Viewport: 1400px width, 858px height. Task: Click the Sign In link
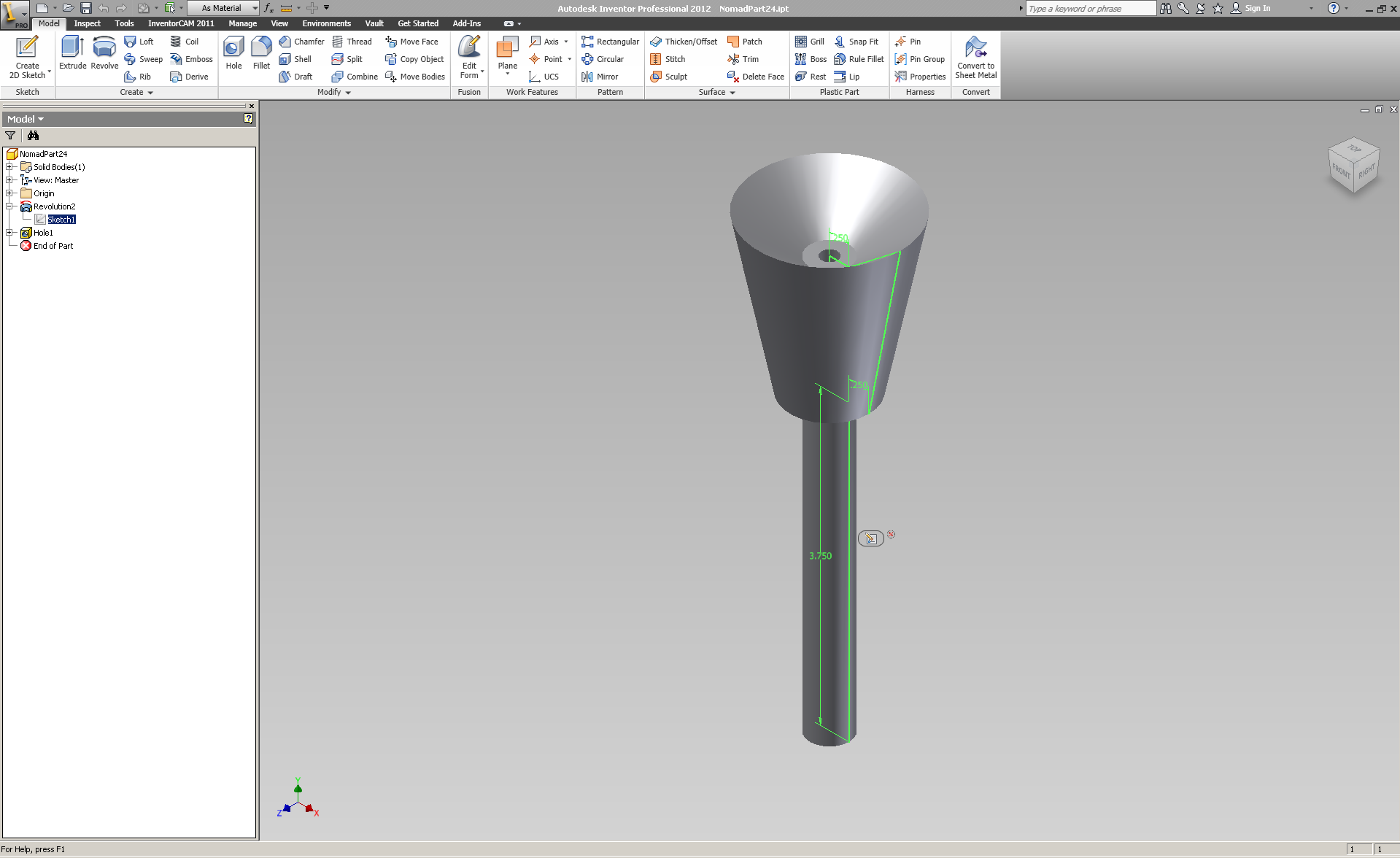click(1251, 8)
